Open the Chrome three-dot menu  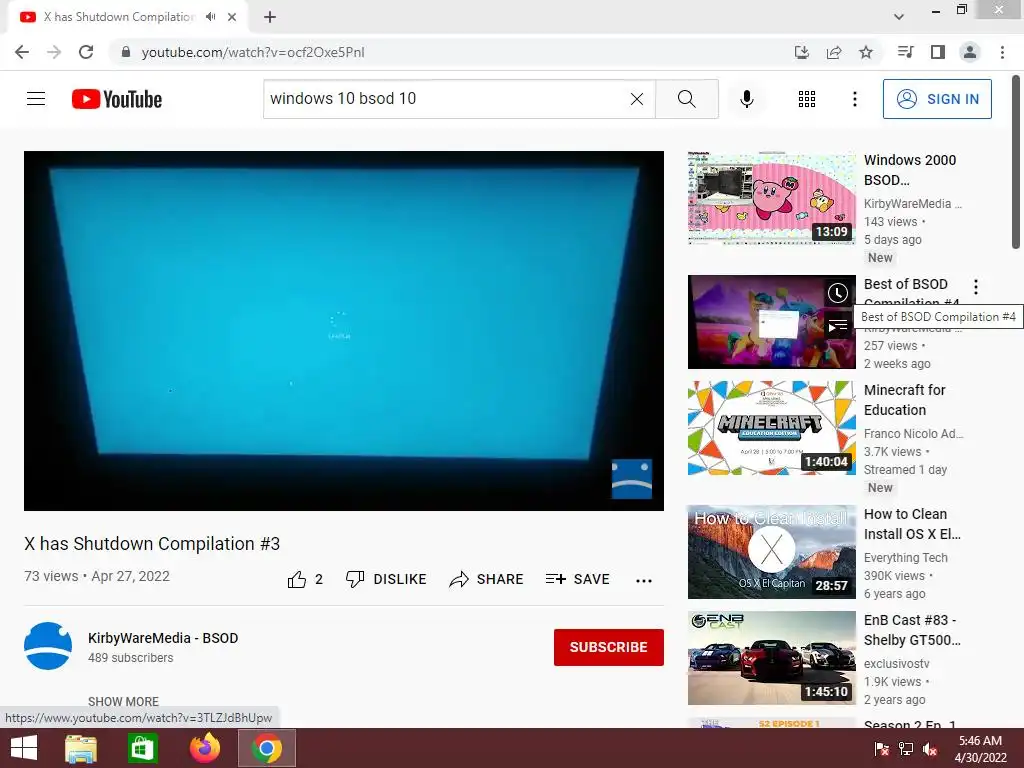pos(1002,52)
